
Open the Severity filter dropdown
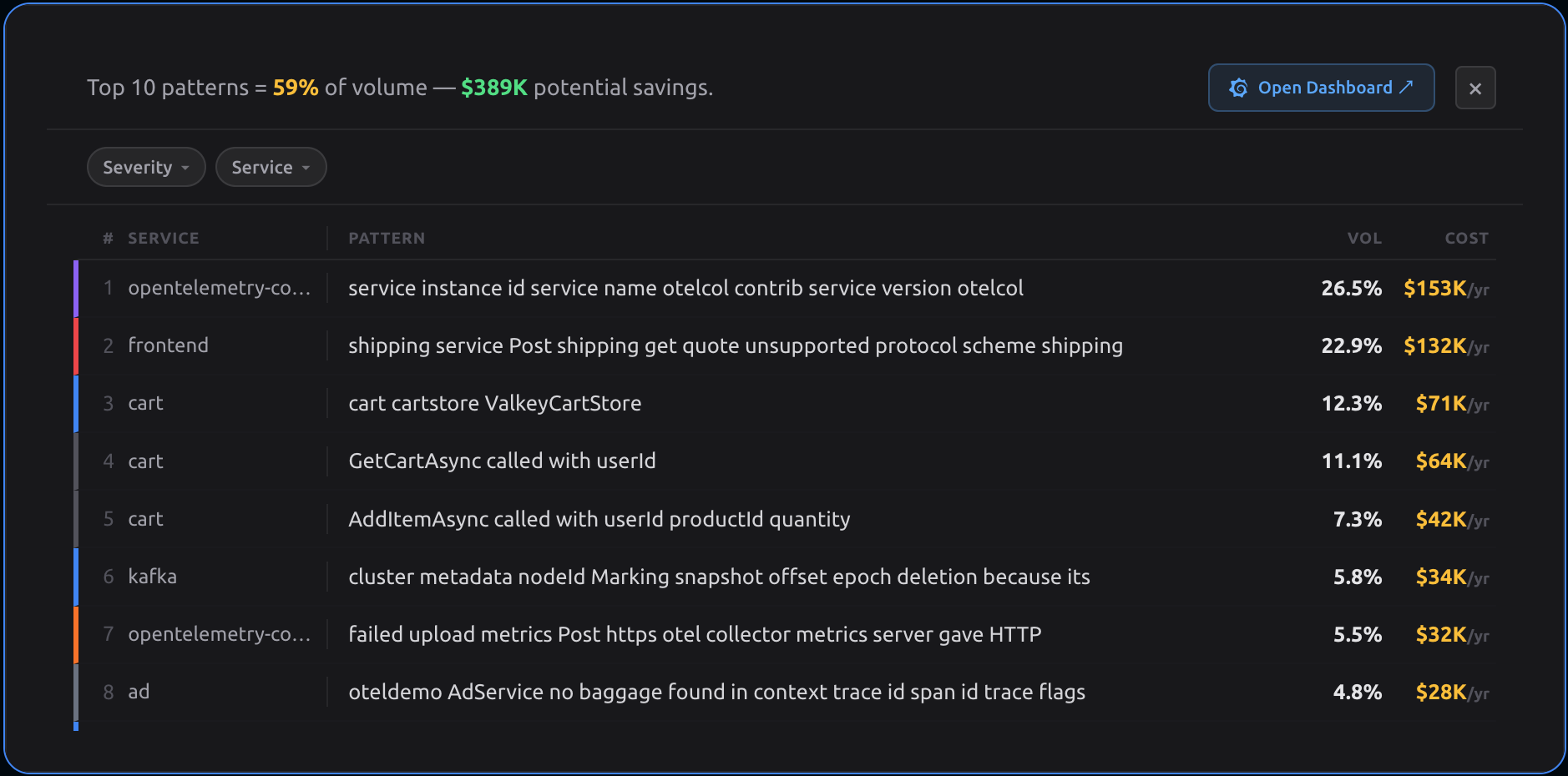[x=146, y=167]
